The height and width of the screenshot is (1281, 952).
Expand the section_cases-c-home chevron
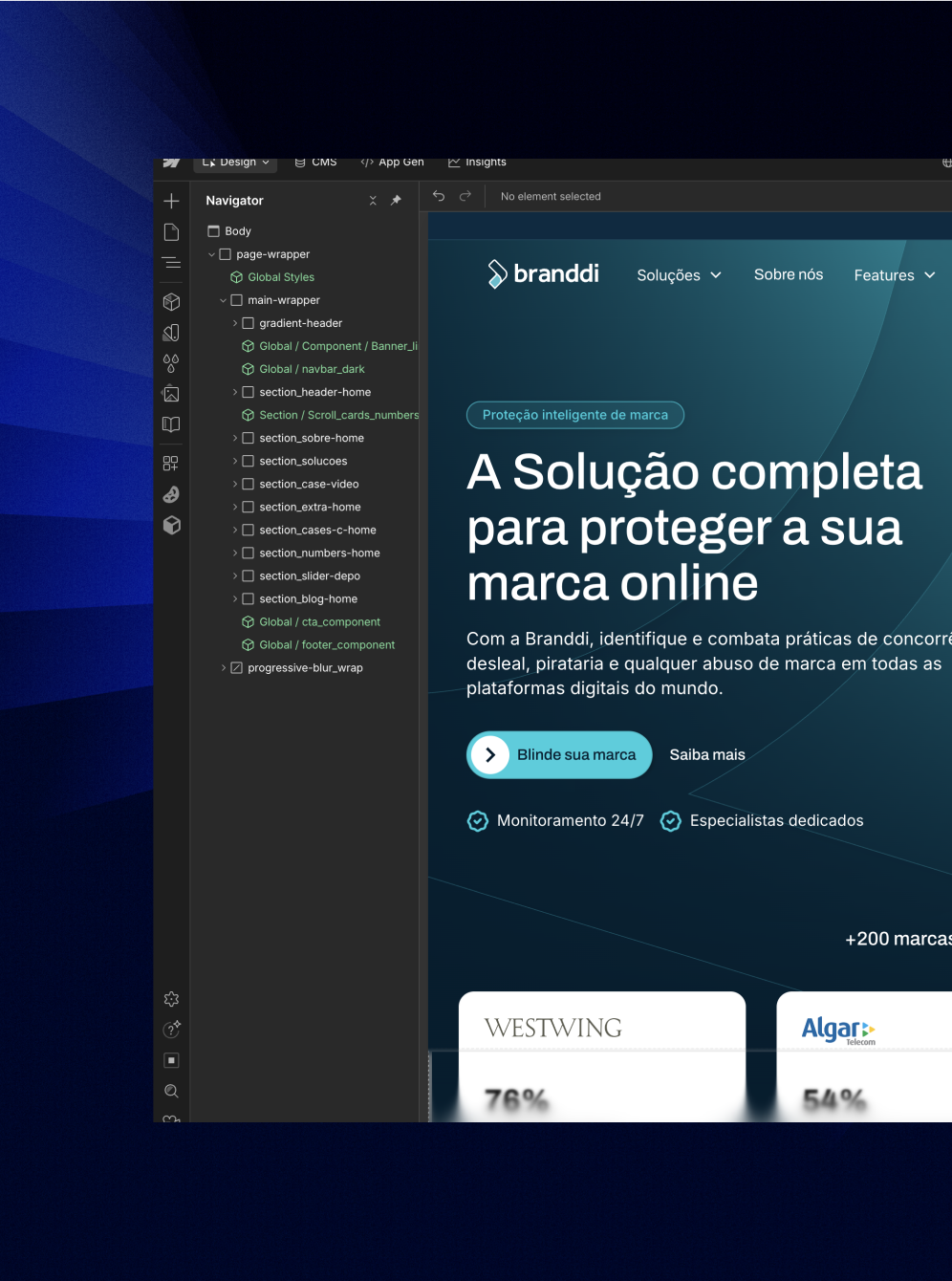pyautogui.click(x=234, y=530)
